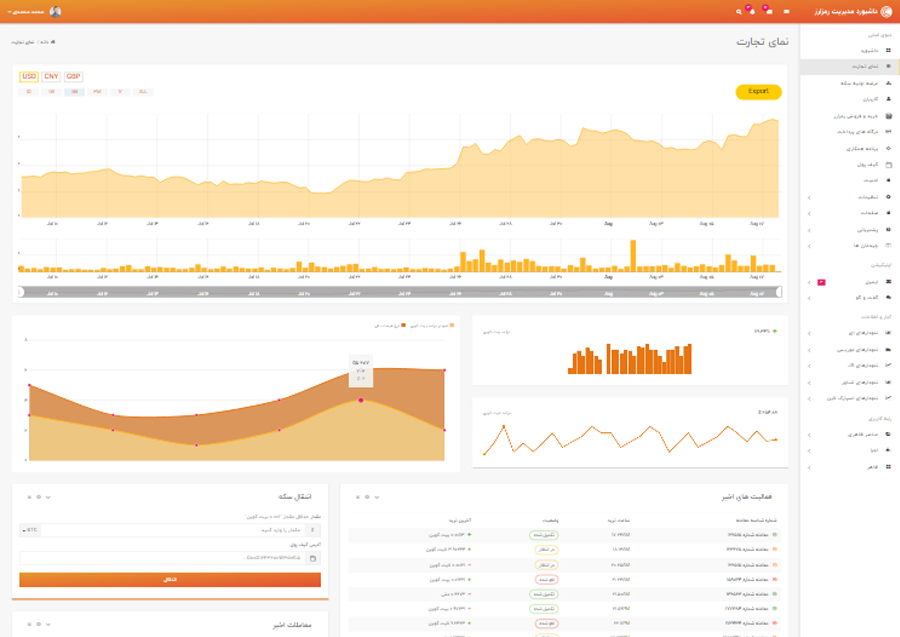This screenshot has width=900, height=637.
Task: Click the orange transfer submit button
Action: coord(170,580)
